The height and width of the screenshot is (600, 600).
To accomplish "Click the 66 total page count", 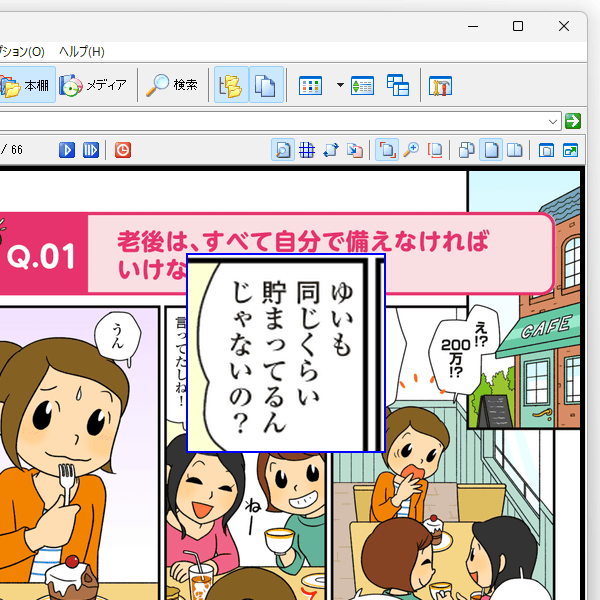I will tap(17, 150).
